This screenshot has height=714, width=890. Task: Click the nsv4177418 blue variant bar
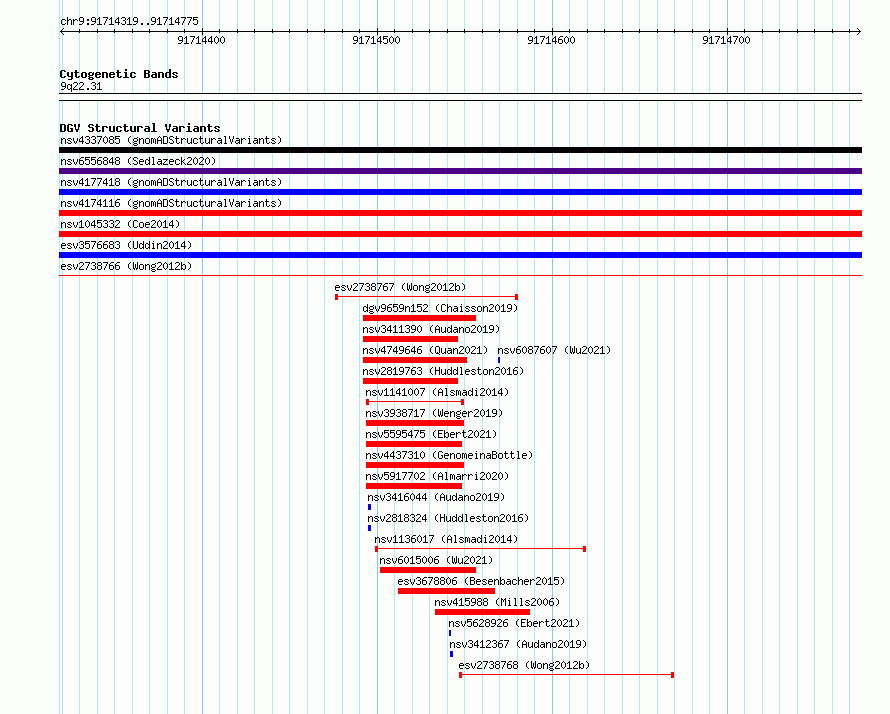[460, 192]
